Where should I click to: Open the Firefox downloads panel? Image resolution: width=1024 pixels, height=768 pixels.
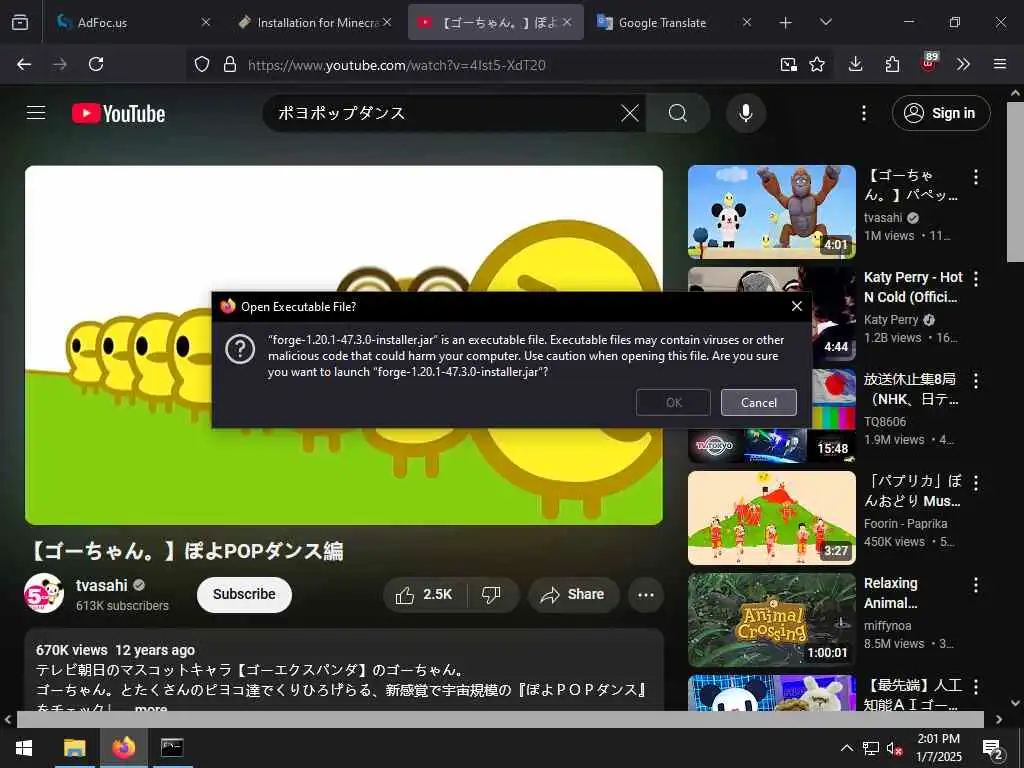(856, 64)
